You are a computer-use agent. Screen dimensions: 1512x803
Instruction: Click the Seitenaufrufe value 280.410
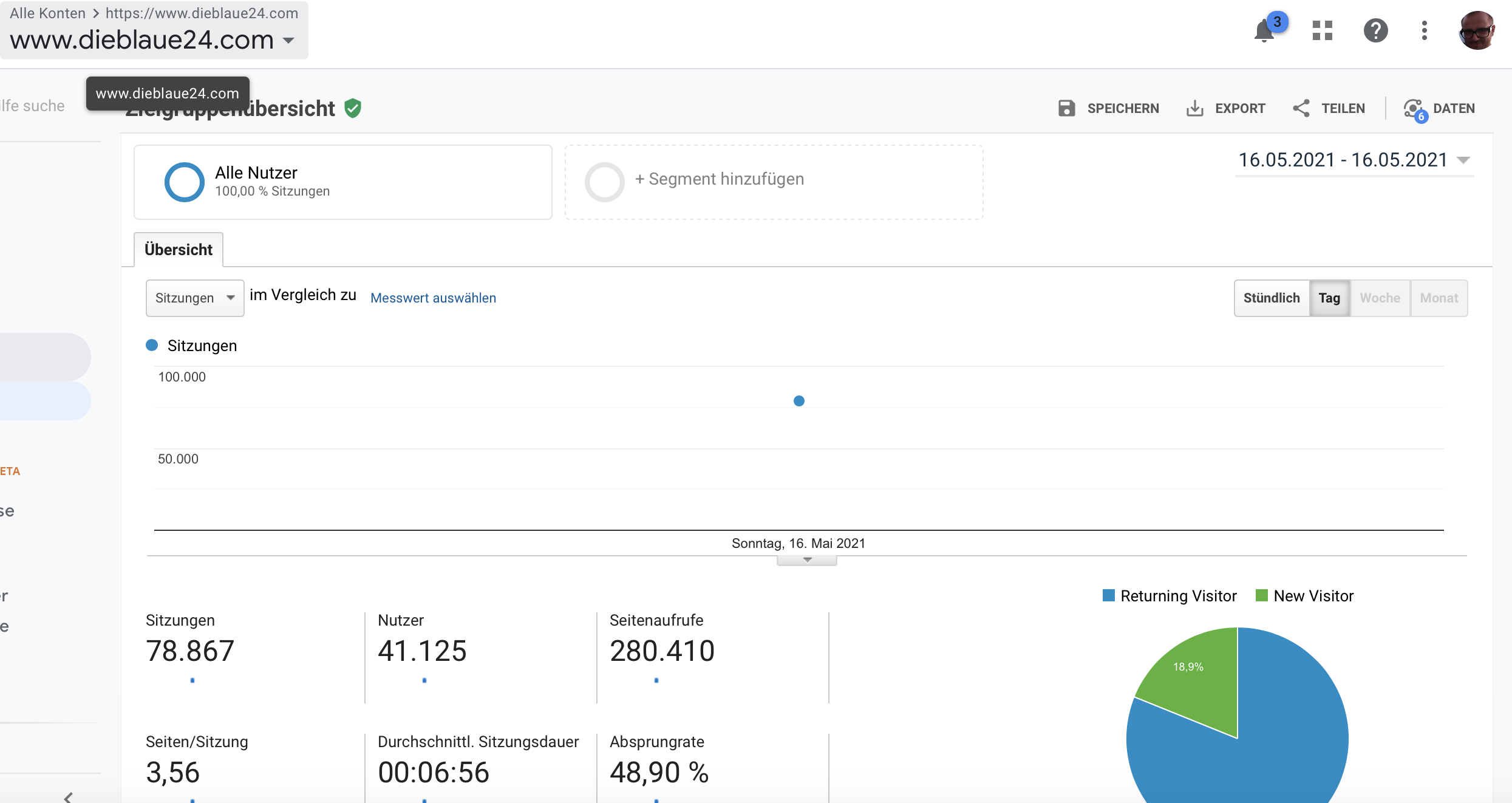point(662,651)
